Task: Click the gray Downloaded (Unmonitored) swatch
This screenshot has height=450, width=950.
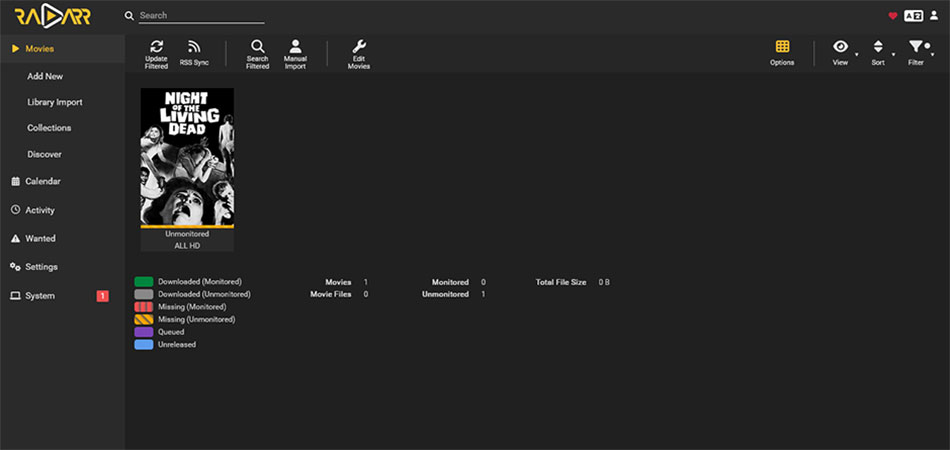Action: point(144,294)
